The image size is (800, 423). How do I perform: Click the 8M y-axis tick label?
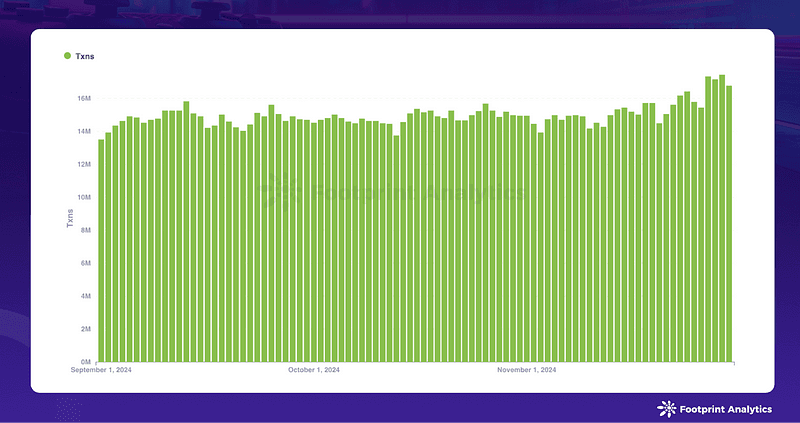point(85,230)
